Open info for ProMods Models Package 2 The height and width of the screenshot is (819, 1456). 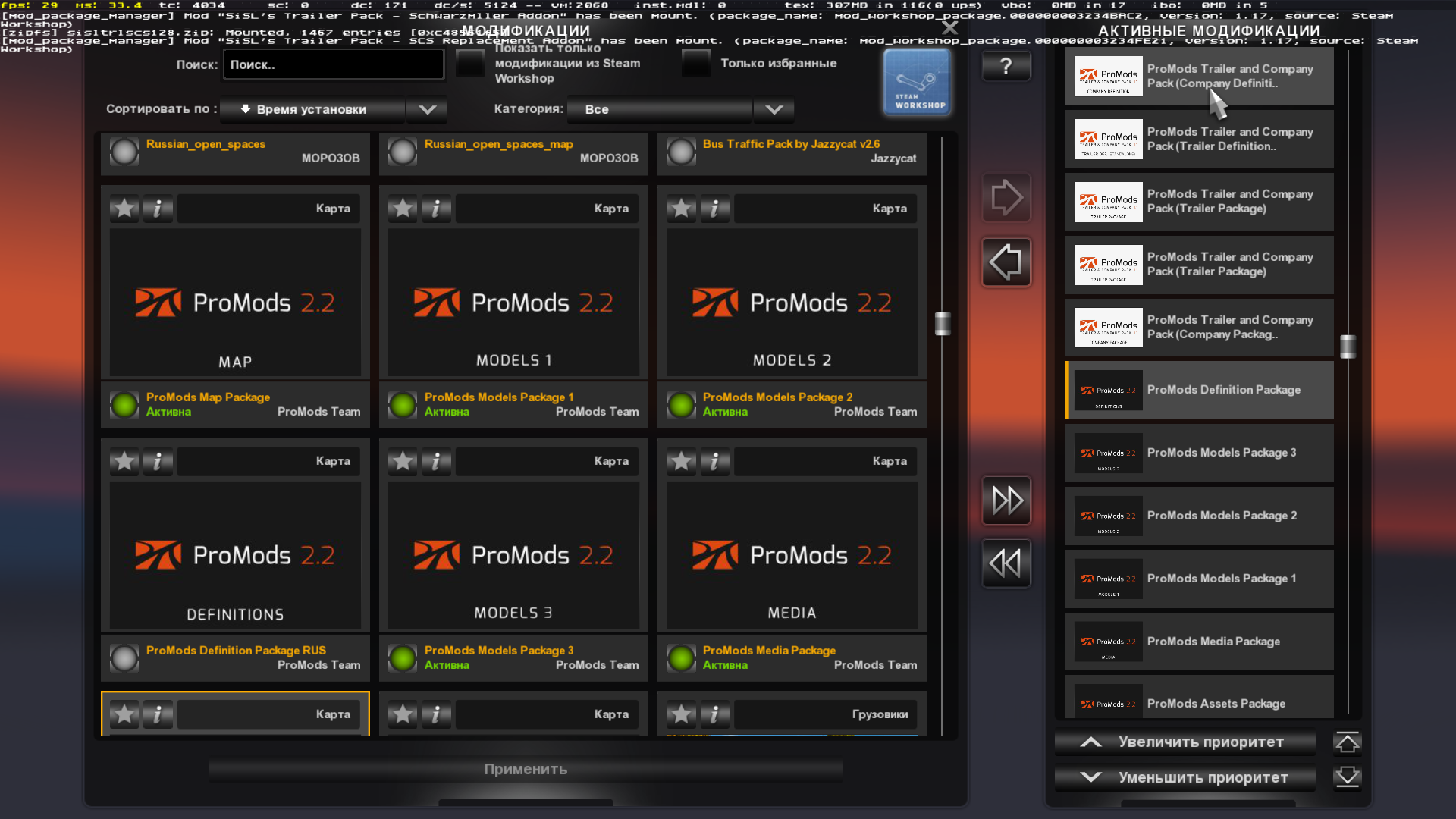pos(714,209)
